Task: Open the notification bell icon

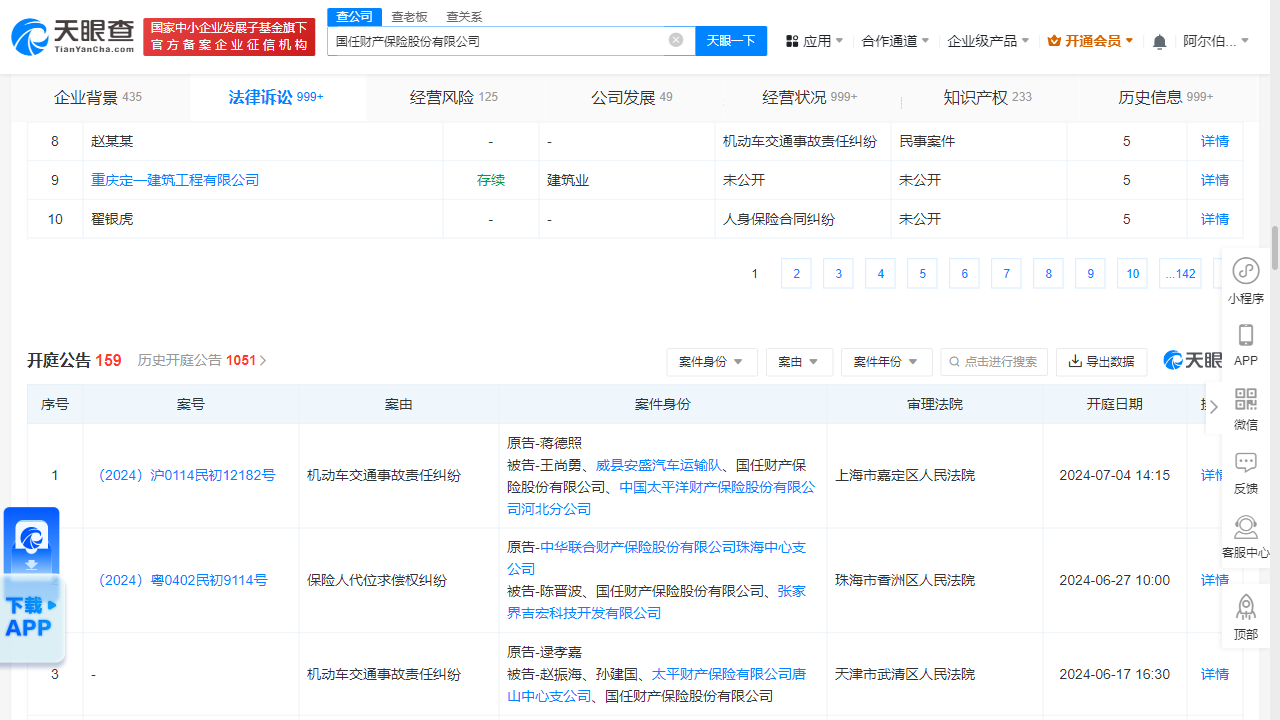Action: [1158, 40]
